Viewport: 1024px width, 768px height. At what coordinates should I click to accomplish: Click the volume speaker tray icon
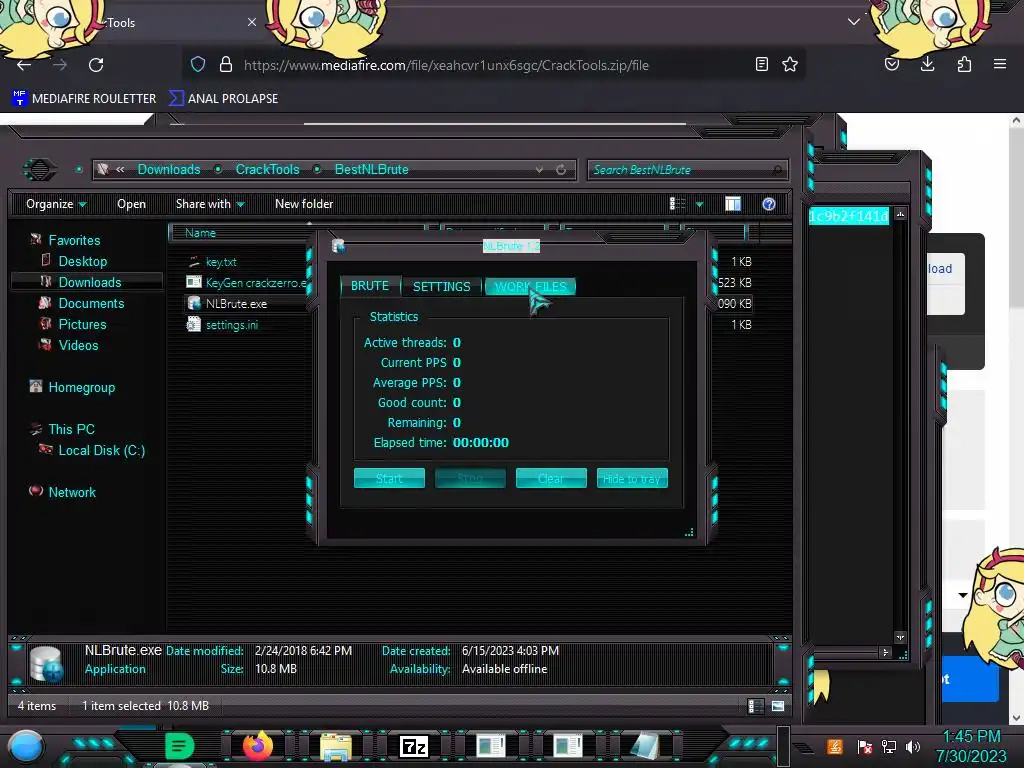tap(913, 746)
